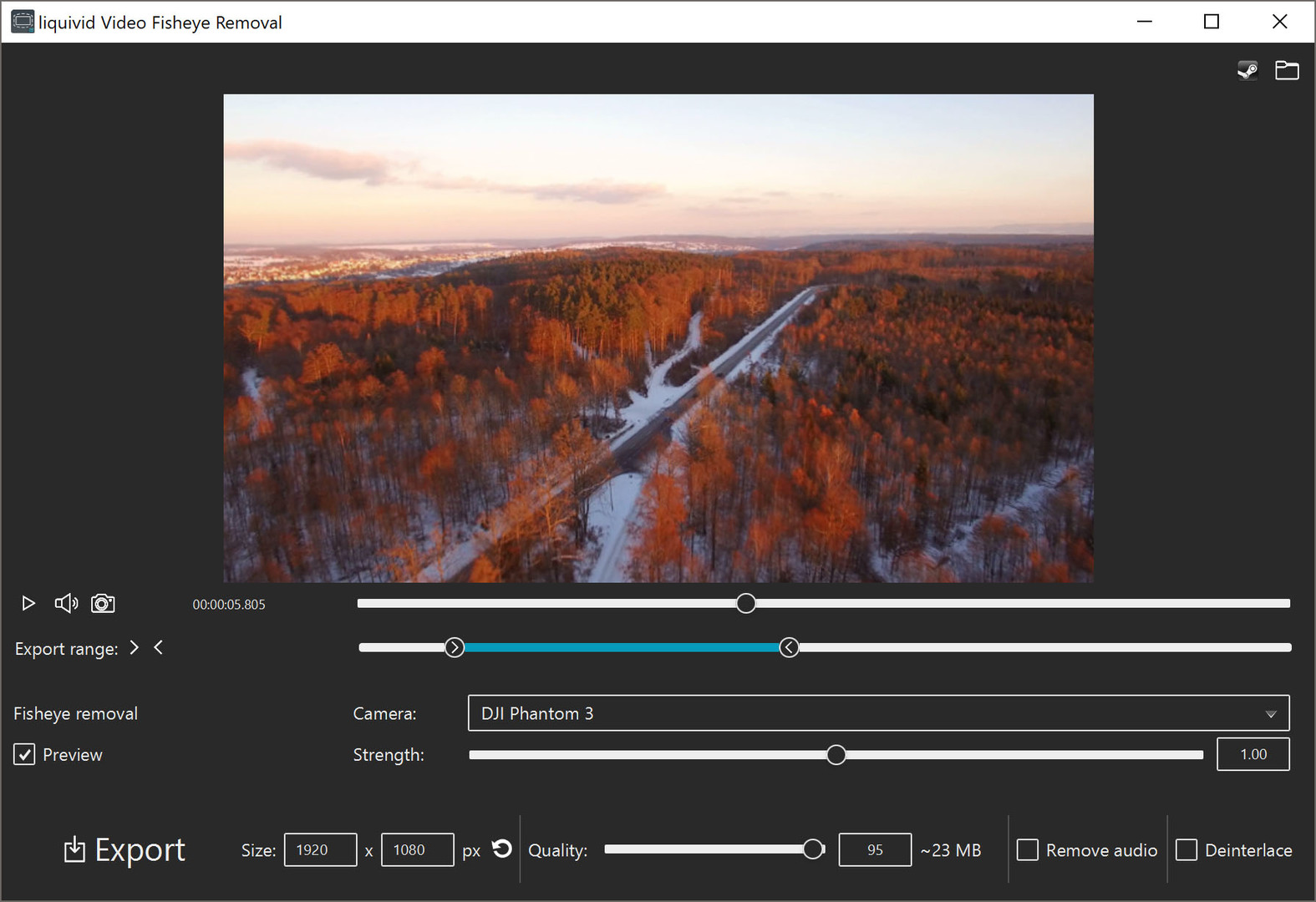Image resolution: width=1316 pixels, height=902 pixels.
Task: Open a video file via folder icon
Action: click(1287, 70)
